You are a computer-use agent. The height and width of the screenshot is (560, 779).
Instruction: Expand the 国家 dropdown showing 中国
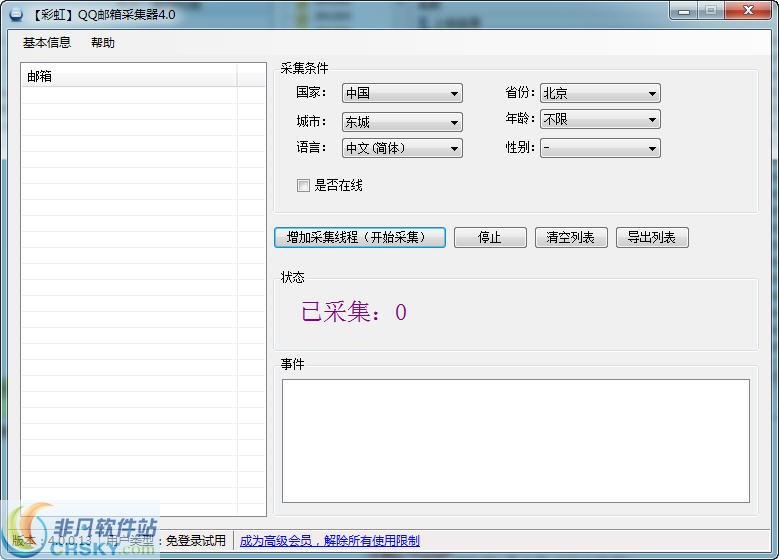[402, 93]
